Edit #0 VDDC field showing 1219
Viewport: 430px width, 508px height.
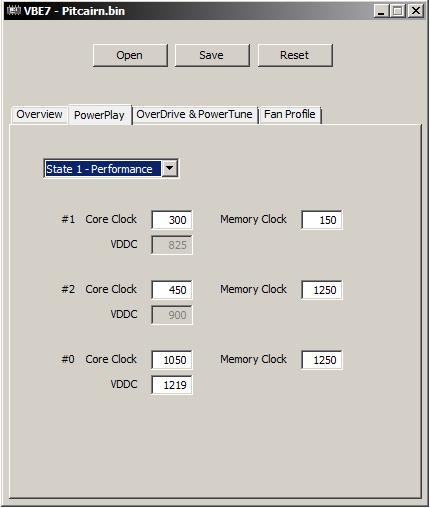[172, 385]
